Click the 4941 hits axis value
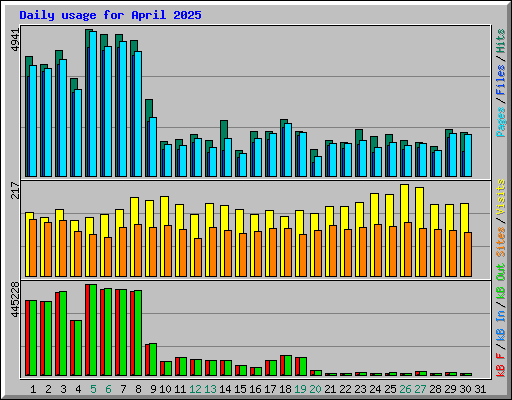Viewport: 512px width, 400px height. coord(15,40)
